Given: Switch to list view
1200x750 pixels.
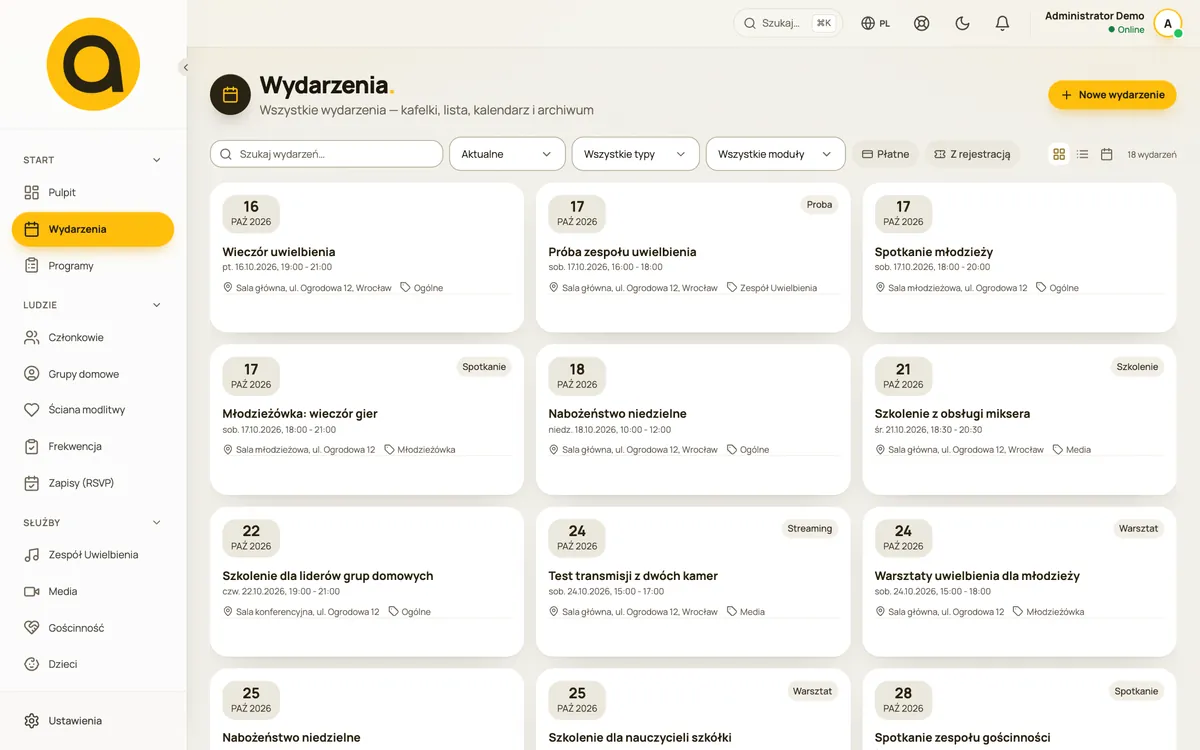Looking at the screenshot, I should pos(1083,154).
